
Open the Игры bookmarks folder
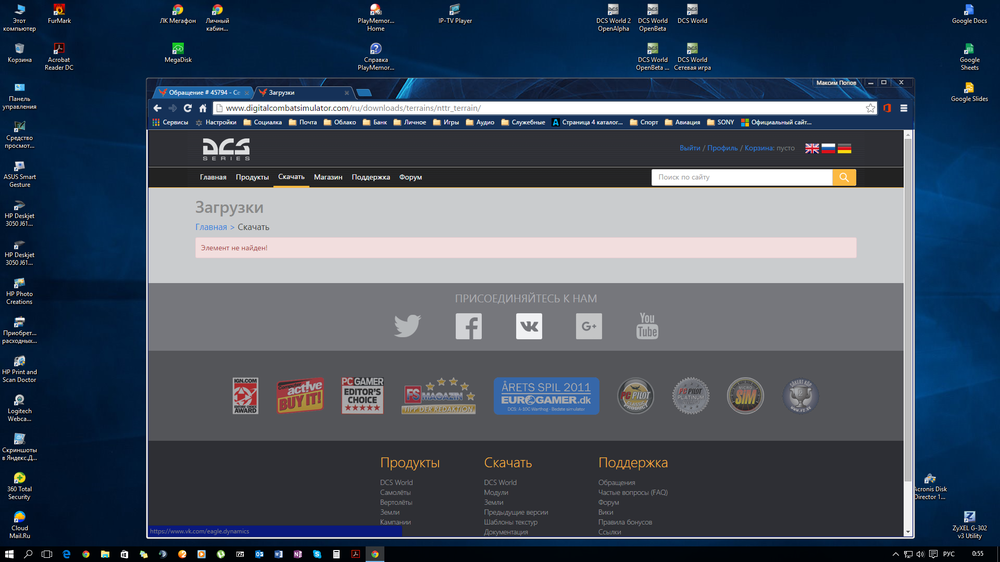click(x=446, y=122)
